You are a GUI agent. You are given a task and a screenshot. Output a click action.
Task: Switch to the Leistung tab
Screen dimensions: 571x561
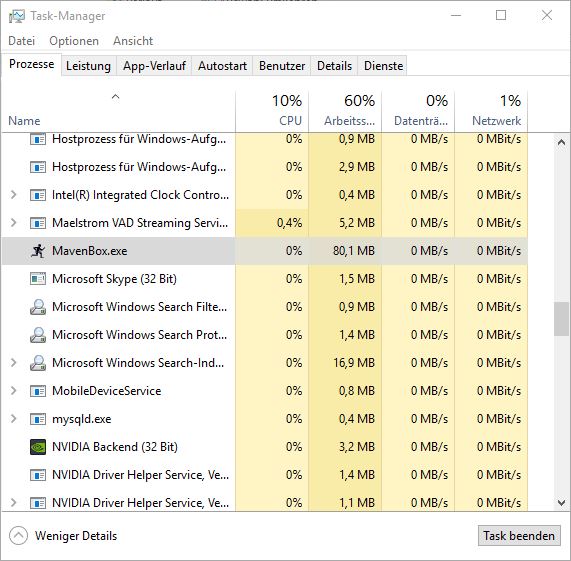point(88,66)
